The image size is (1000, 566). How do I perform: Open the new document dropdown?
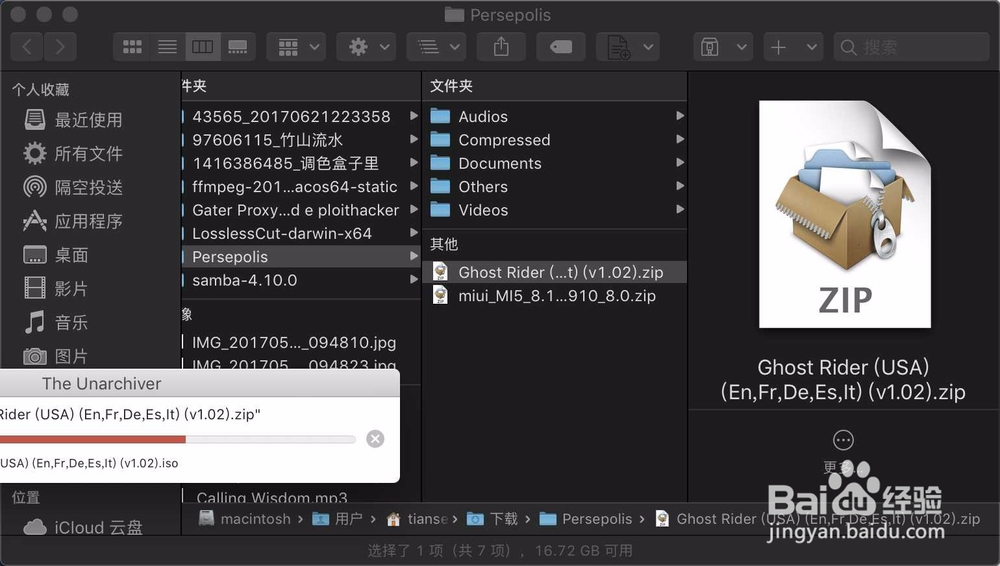(x=628, y=47)
